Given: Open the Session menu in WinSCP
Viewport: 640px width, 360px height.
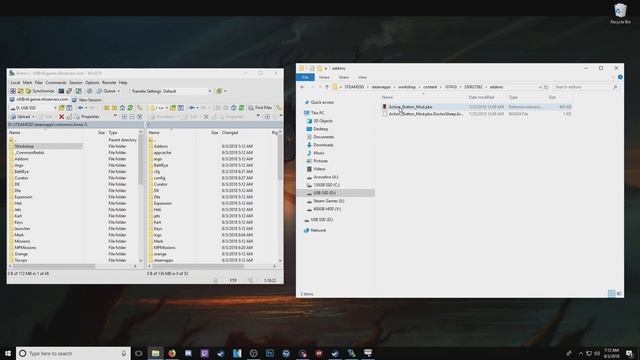Looking at the screenshot, I should point(76,82).
